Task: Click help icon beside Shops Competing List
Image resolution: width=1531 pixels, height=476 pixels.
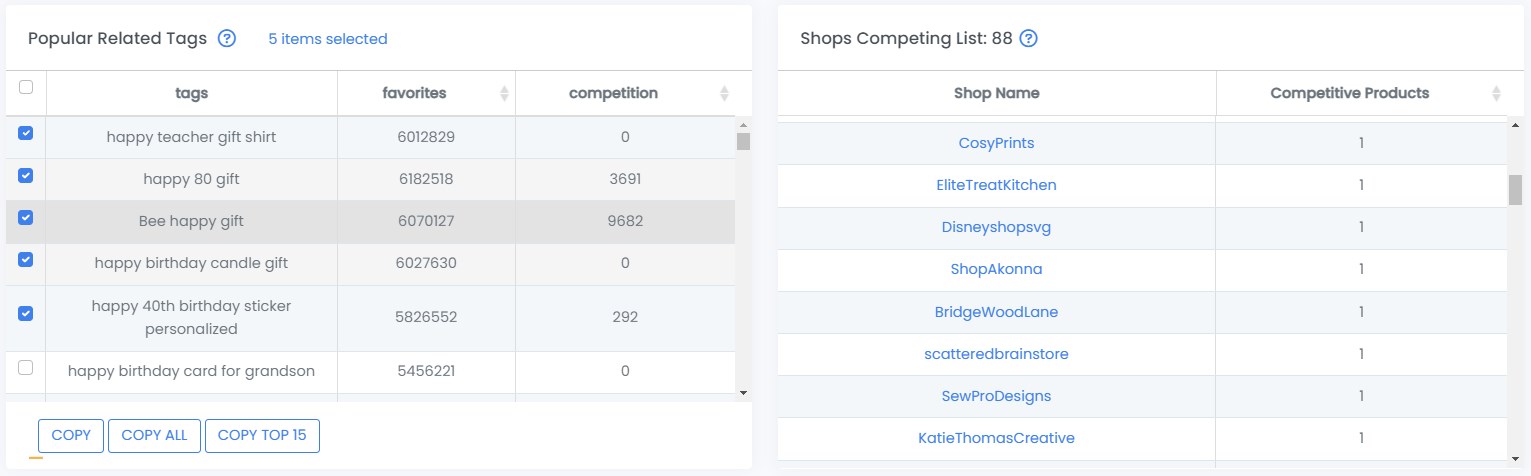Action: [1028, 39]
